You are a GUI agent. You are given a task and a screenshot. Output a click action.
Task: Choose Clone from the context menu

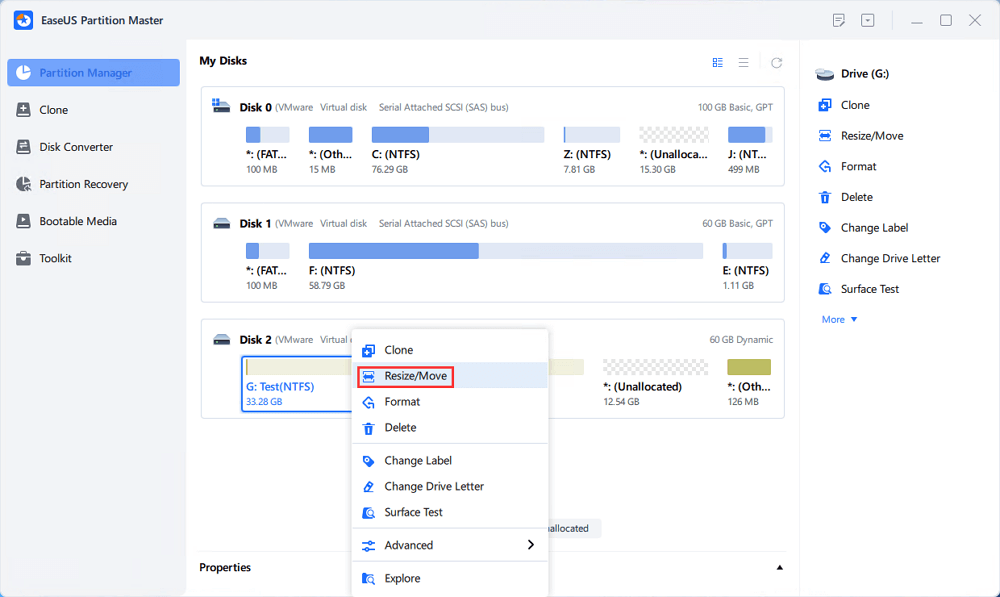coord(450,350)
